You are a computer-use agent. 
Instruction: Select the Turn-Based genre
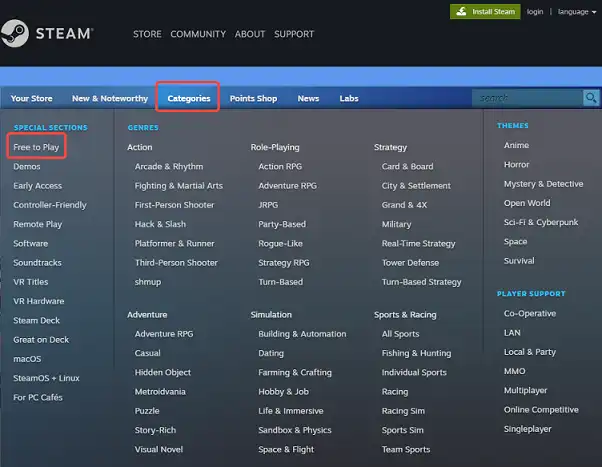coord(281,282)
